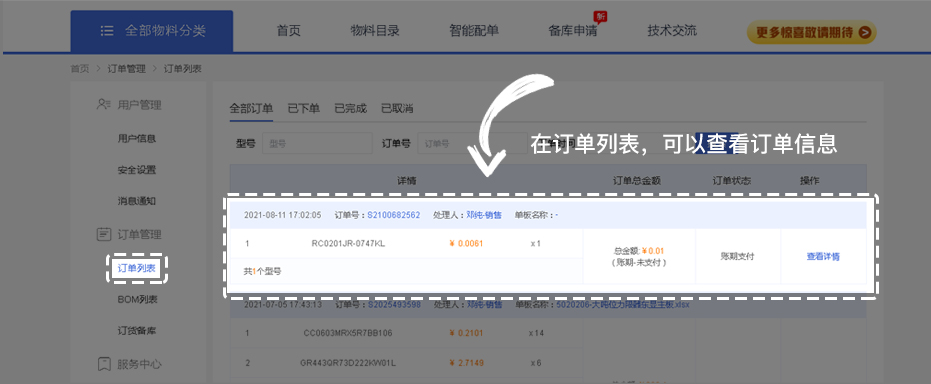Expand the 用户管理 sidebar section

(x=139, y=105)
